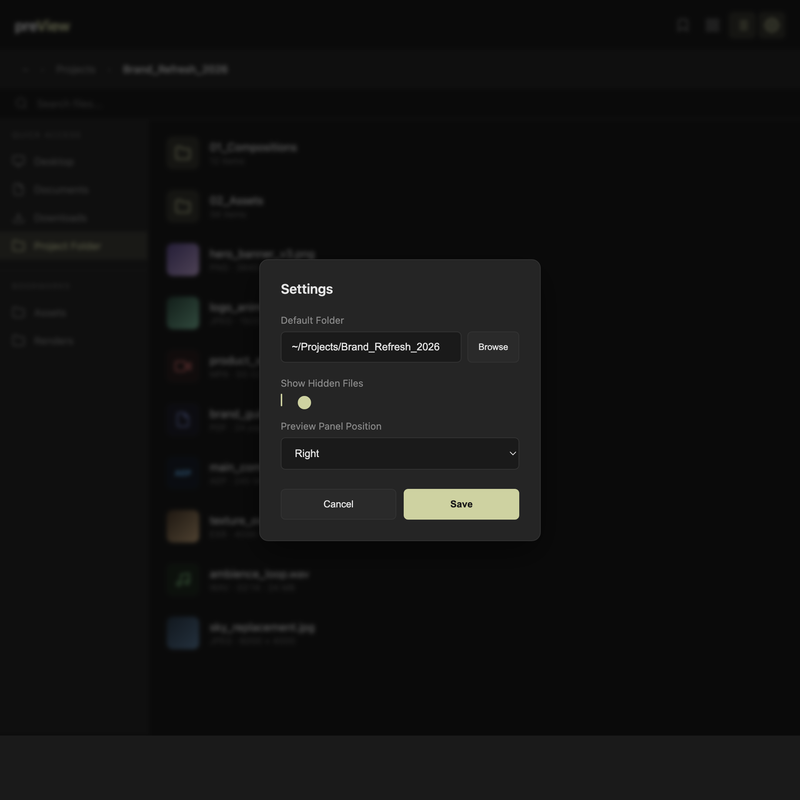Click Cancel in the Settings dialog

click(x=338, y=504)
